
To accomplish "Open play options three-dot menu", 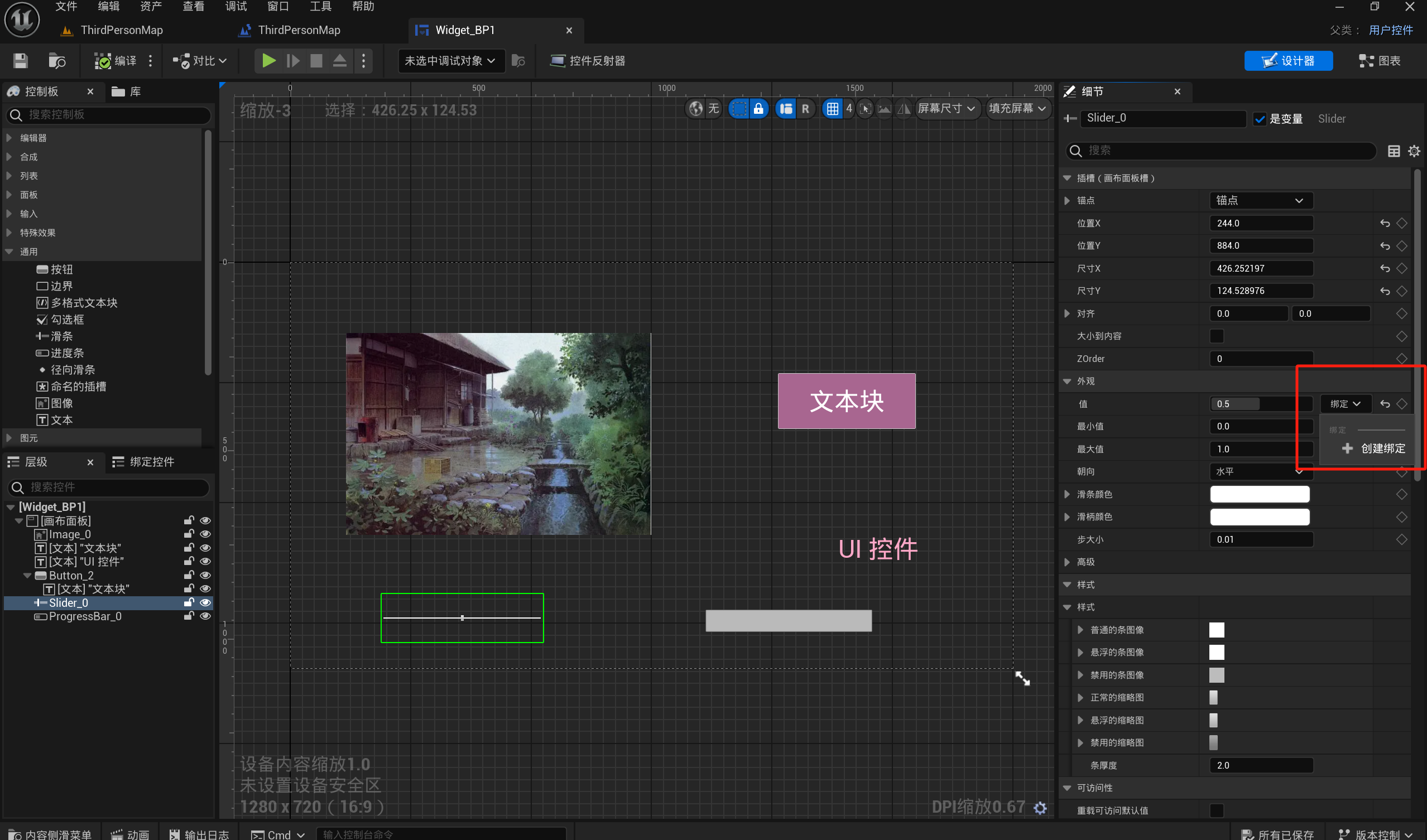I will click(x=363, y=61).
